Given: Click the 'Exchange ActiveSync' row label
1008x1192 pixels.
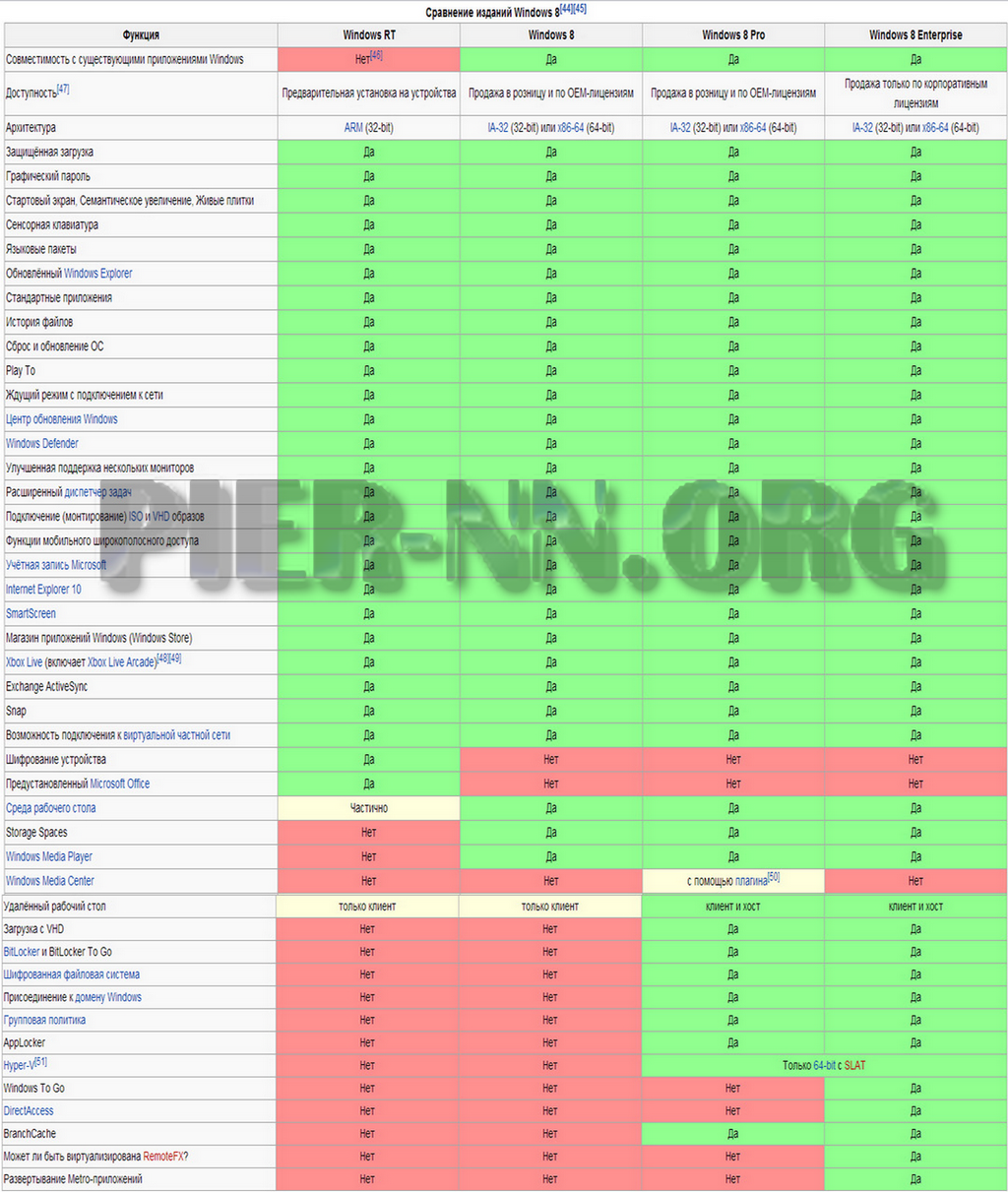Looking at the screenshot, I should click(46, 687).
